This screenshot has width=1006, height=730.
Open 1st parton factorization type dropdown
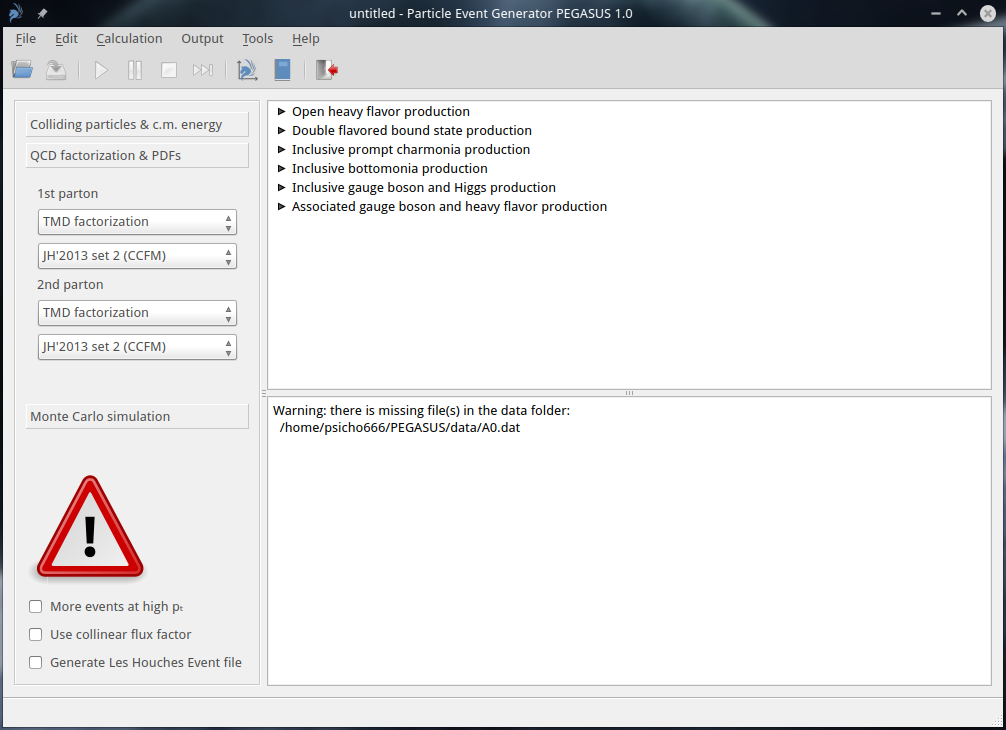tap(137, 222)
